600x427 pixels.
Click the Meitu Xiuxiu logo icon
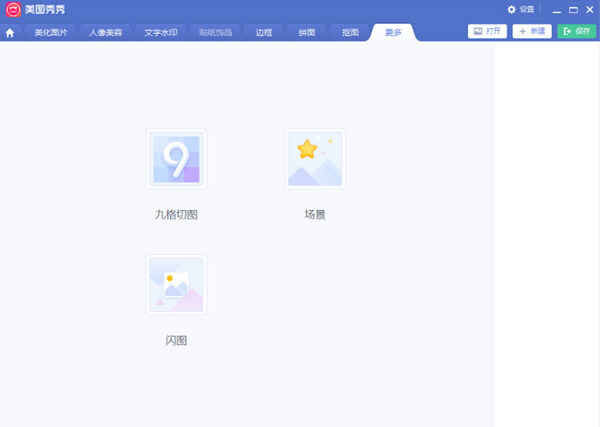point(13,10)
